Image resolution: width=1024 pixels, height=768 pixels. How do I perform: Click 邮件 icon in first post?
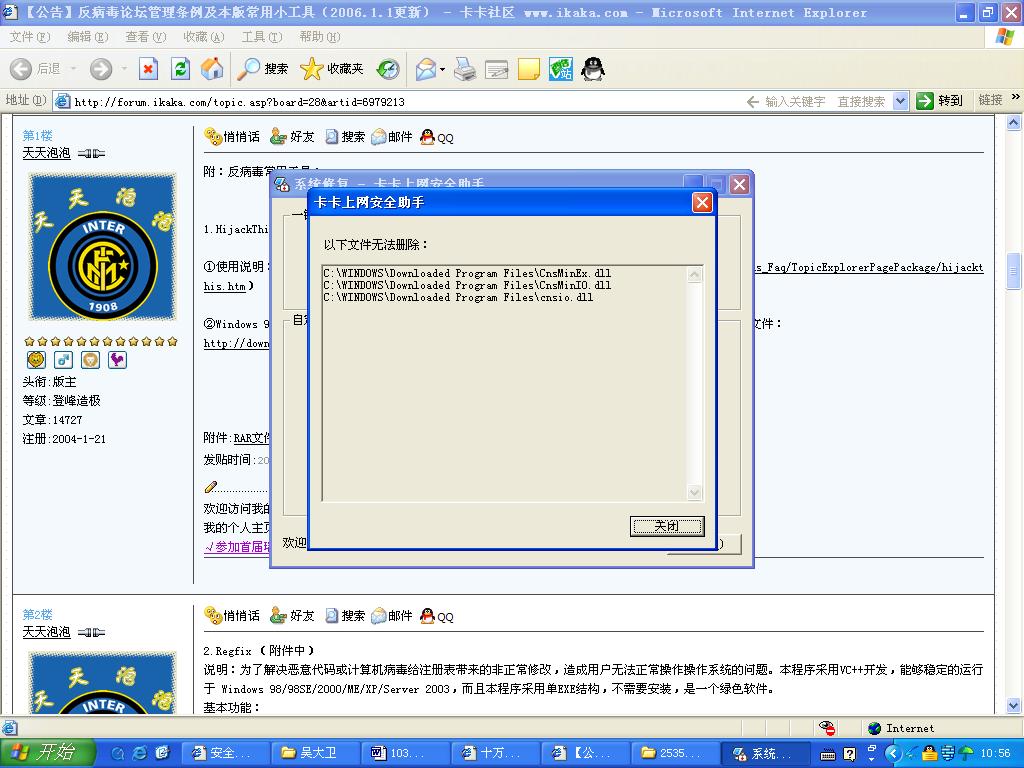click(x=392, y=136)
